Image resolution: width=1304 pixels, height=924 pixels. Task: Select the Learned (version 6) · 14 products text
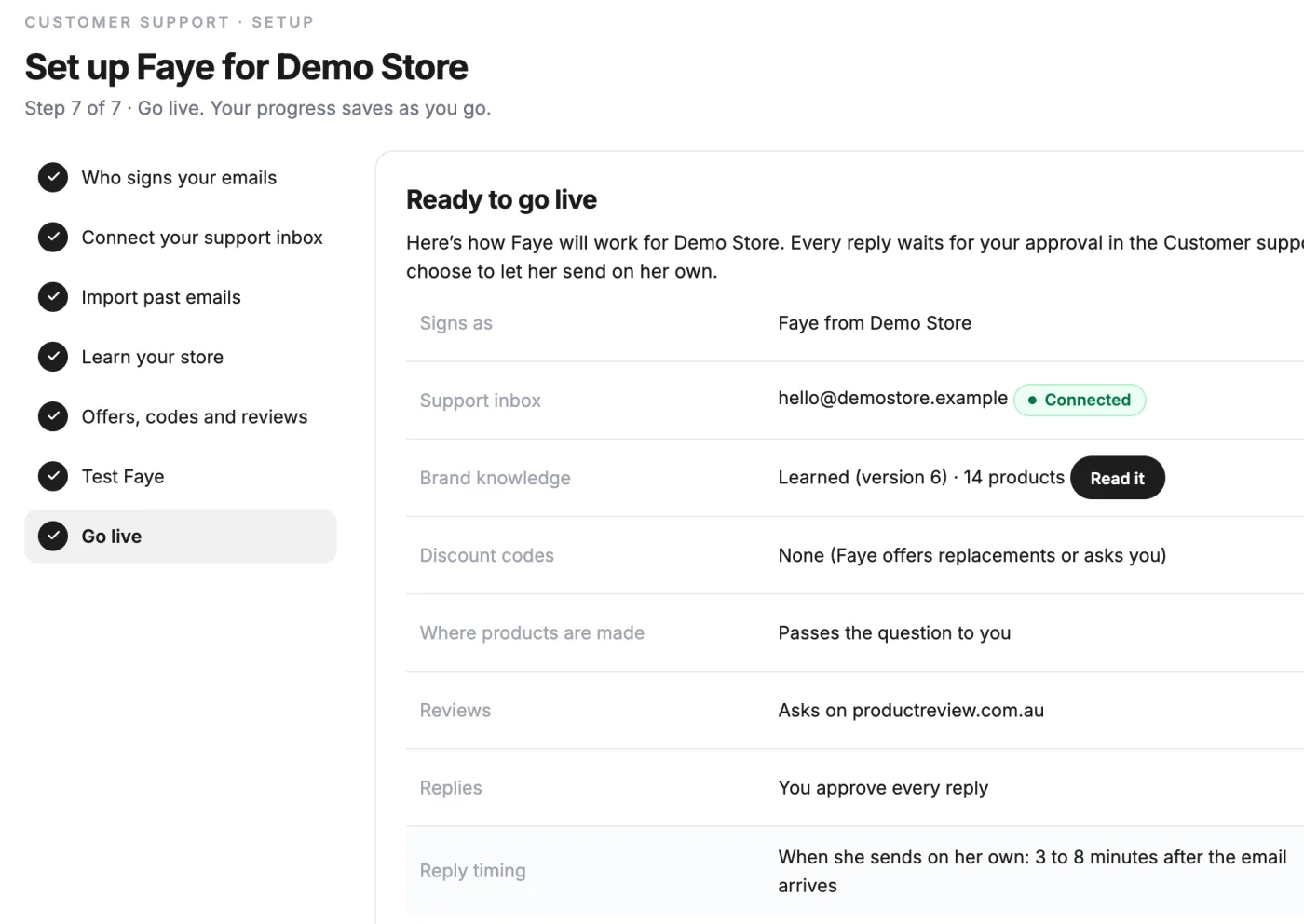[921, 478]
